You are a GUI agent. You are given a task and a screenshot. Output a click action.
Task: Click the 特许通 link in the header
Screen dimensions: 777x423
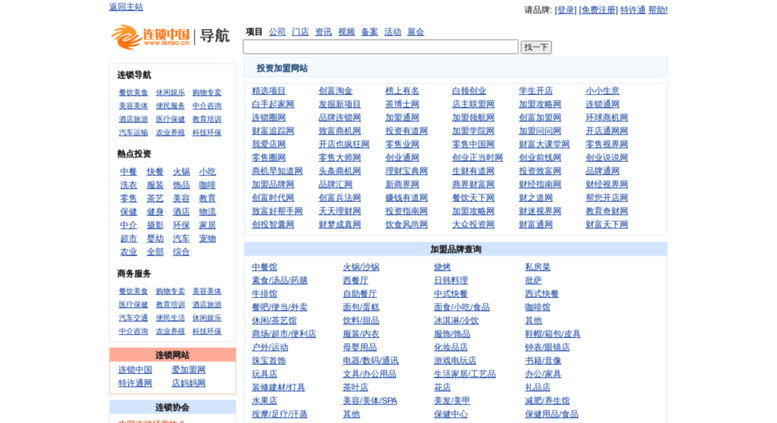(x=633, y=10)
